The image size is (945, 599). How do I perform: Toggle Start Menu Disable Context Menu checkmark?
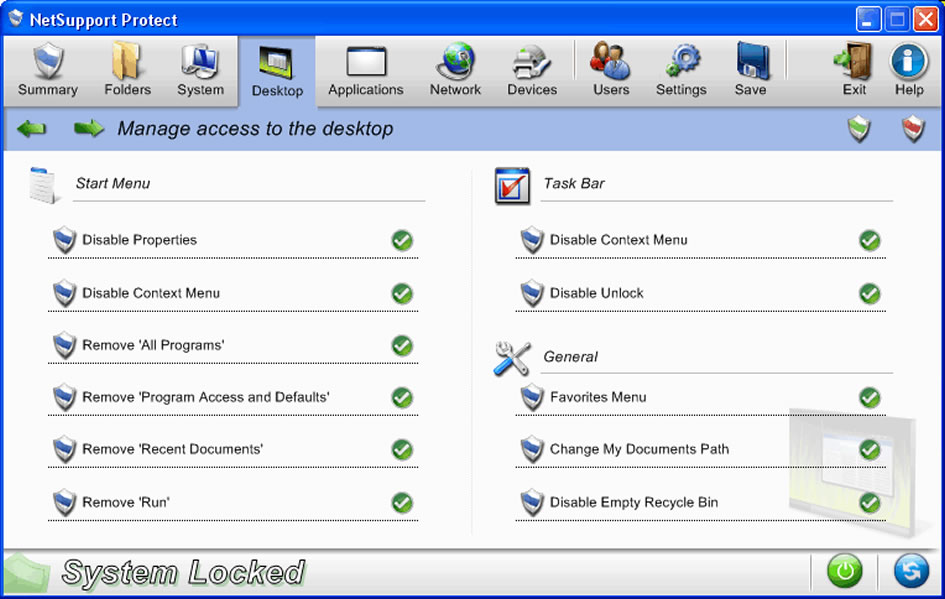click(x=402, y=293)
